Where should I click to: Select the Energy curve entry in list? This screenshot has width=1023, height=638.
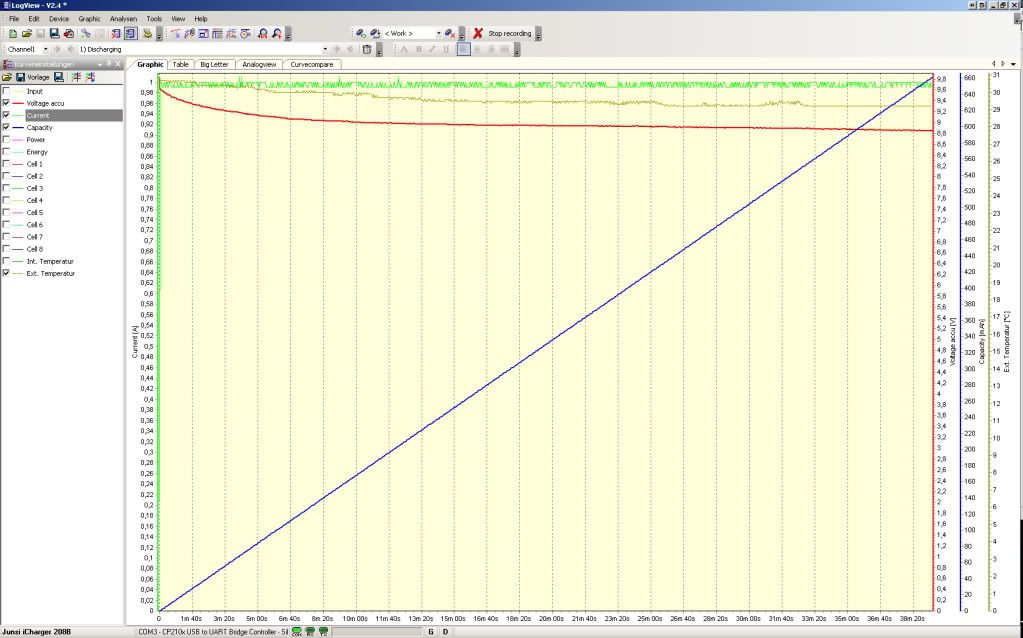pos(36,152)
